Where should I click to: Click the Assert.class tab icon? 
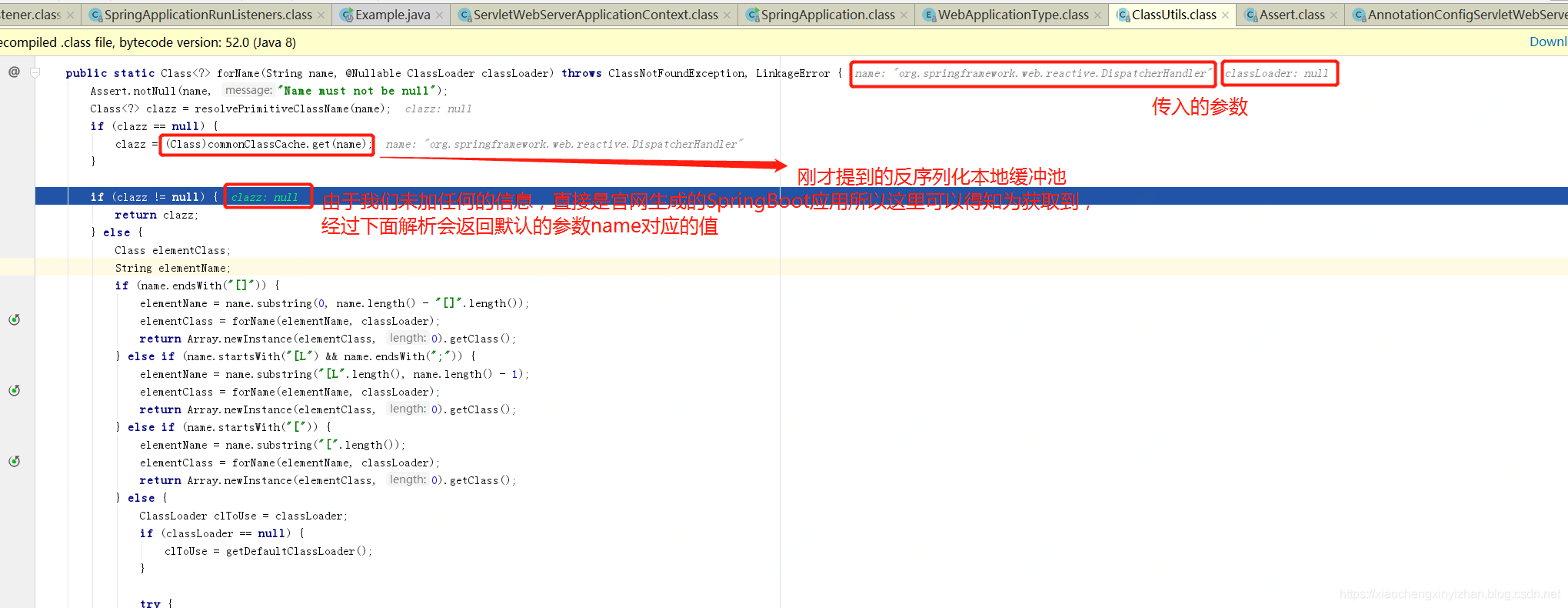coord(1251,15)
